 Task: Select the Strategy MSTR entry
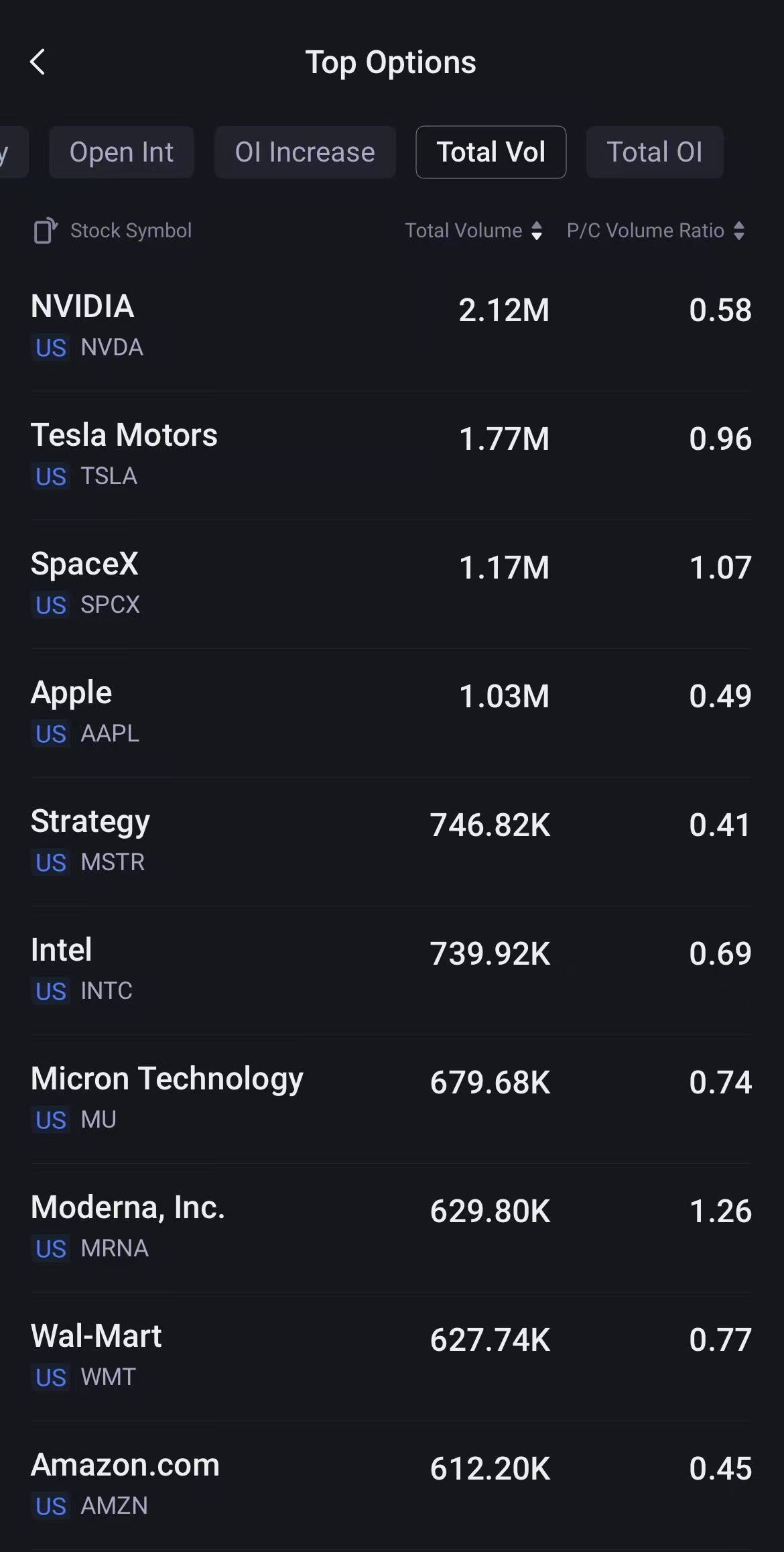(392, 841)
